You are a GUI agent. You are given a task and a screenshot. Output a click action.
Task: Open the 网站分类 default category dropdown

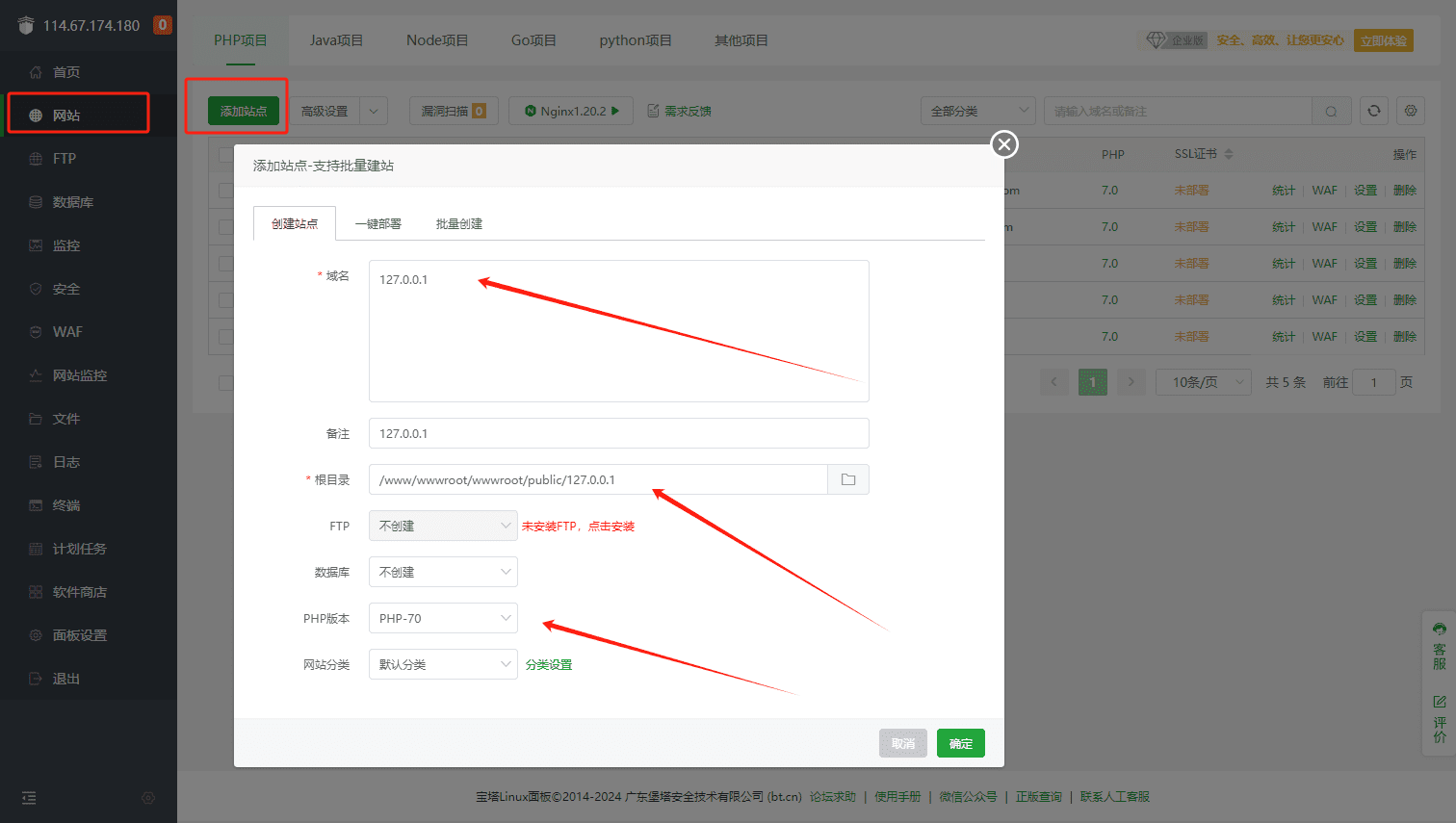click(x=442, y=663)
